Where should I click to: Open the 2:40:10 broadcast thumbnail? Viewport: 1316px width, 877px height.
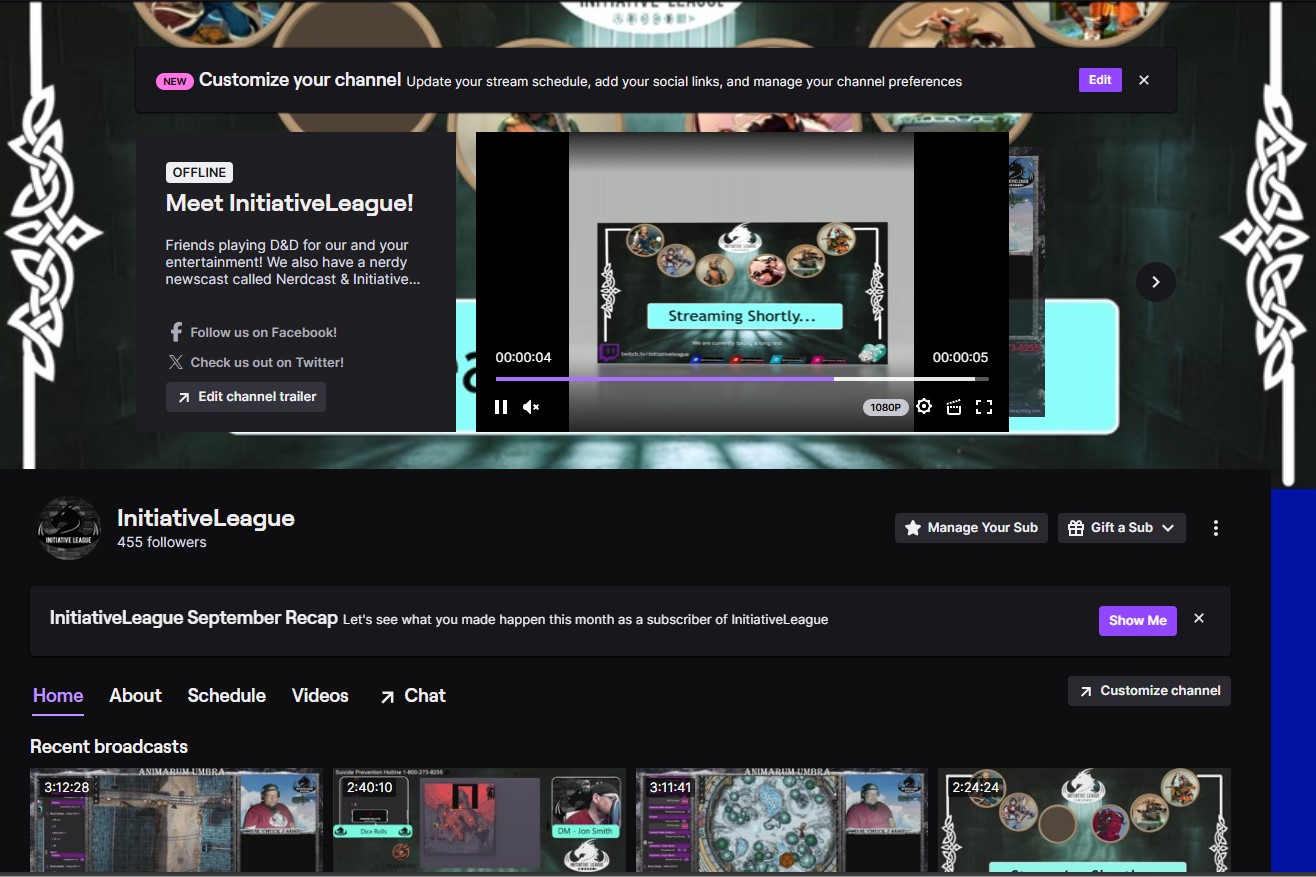(x=479, y=820)
